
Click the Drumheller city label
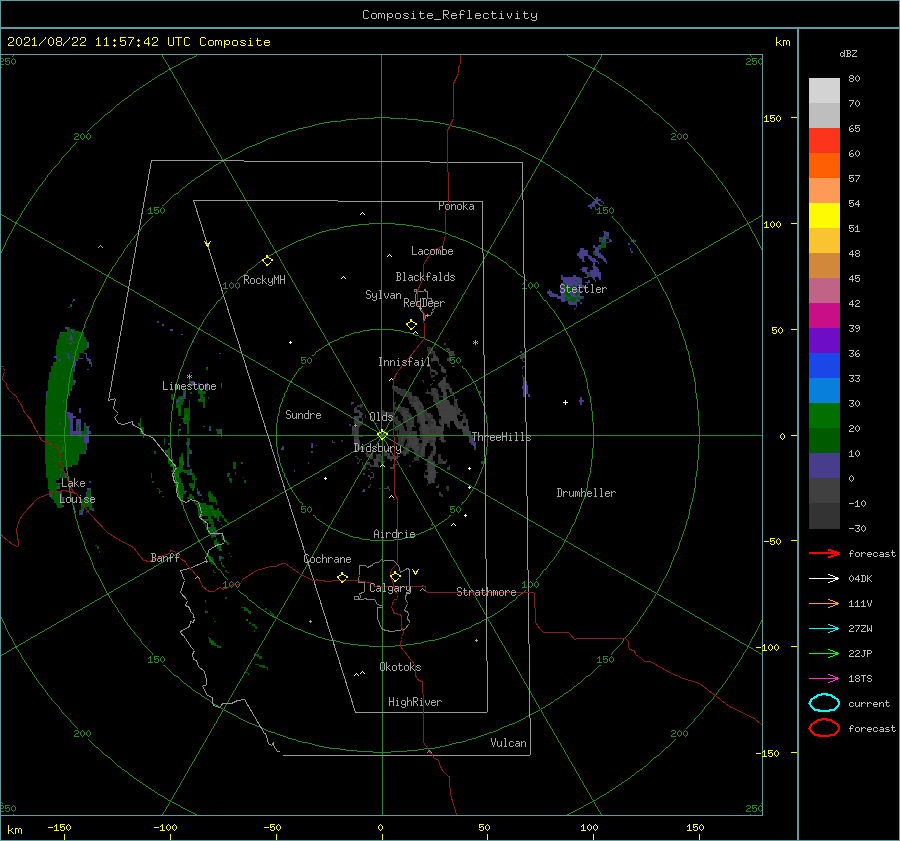(586, 493)
